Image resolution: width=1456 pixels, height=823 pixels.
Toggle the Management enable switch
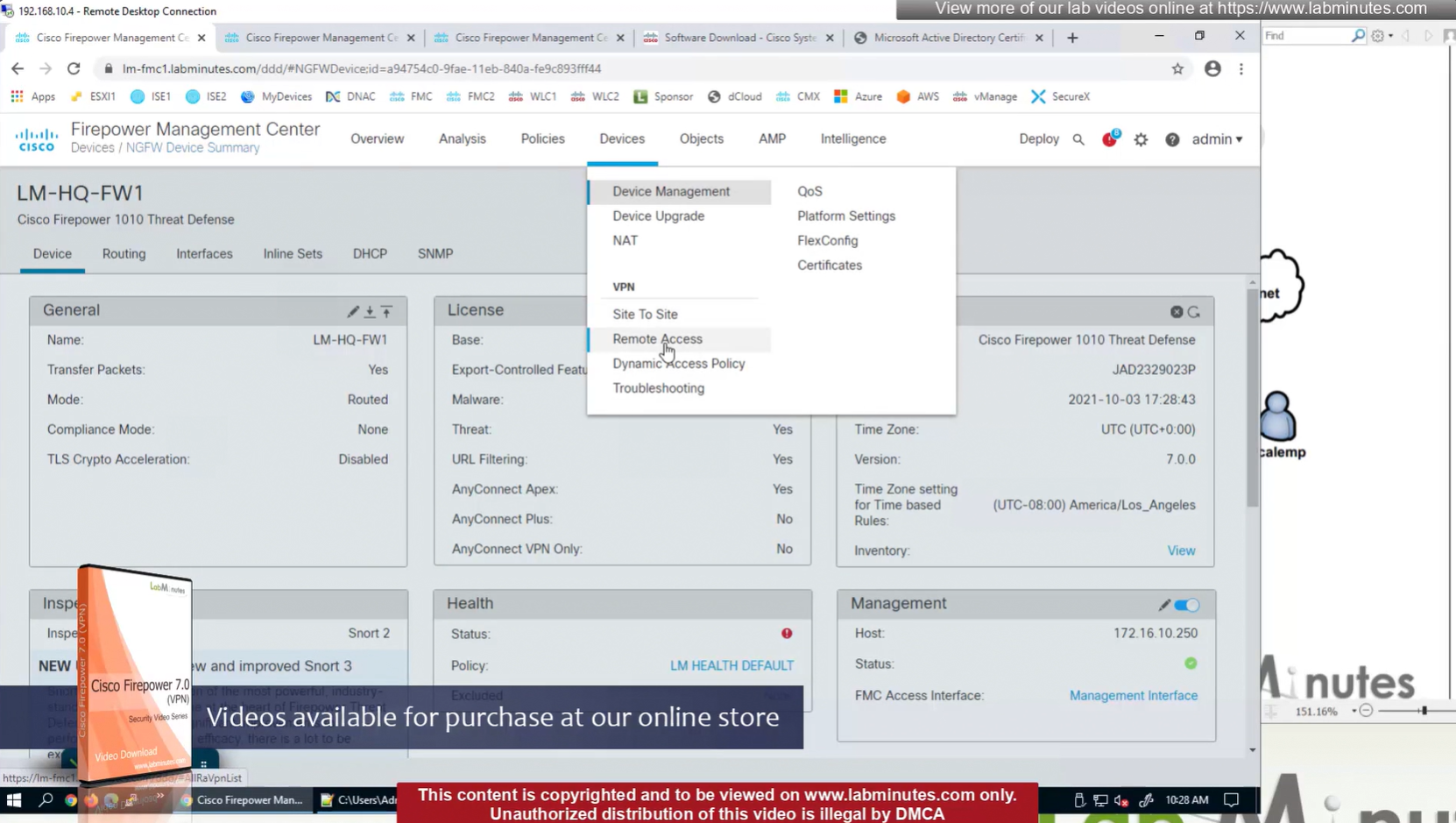pyautogui.click(x=1187, y=605)
